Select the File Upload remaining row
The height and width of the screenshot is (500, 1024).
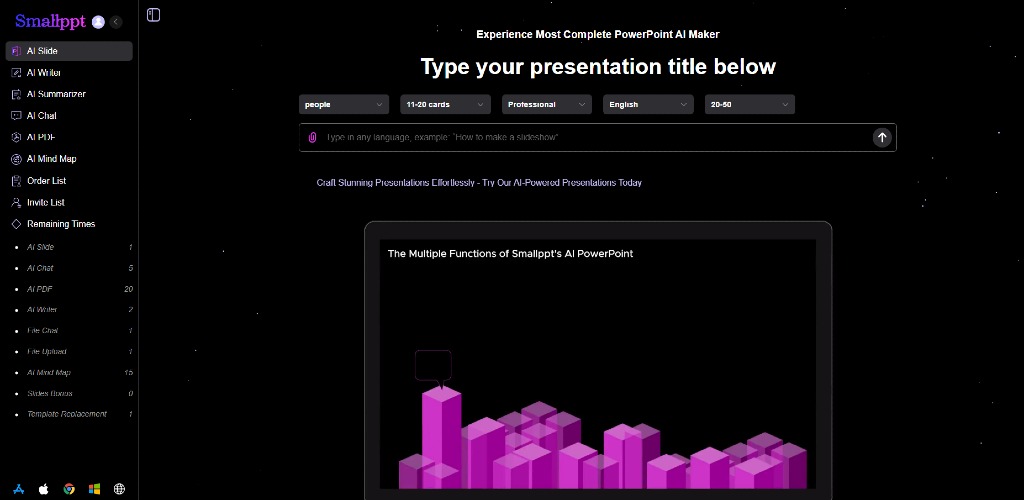(73, 352)
